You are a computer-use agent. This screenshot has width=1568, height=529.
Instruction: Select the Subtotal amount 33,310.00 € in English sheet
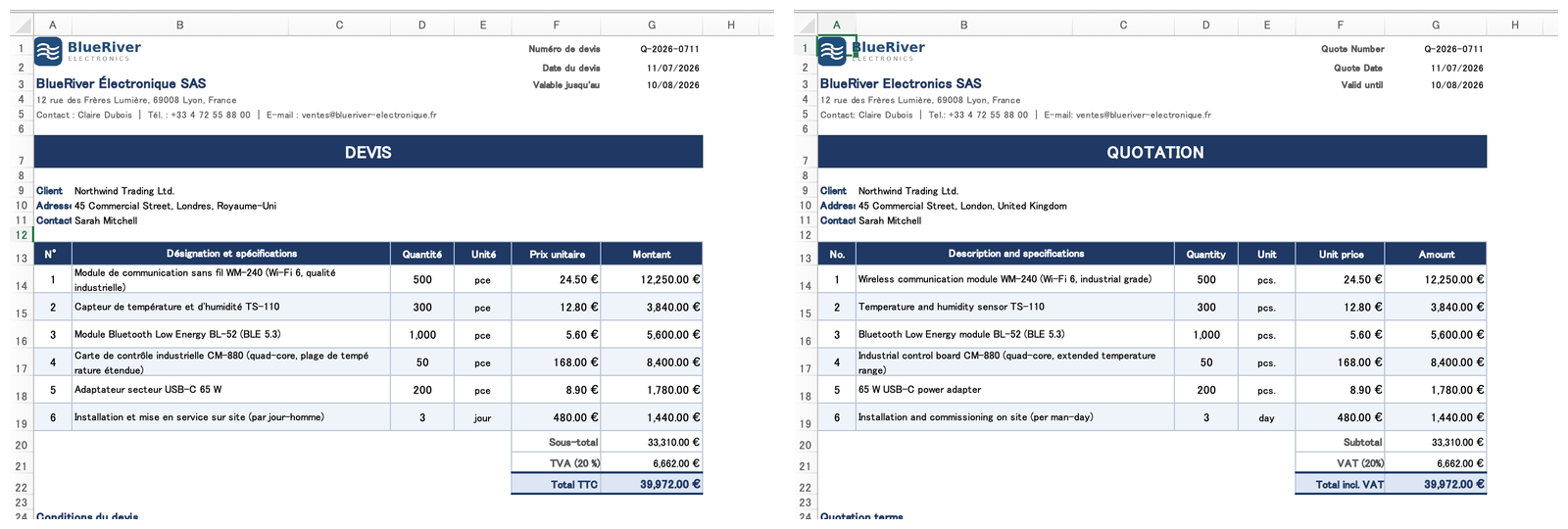[x=1436, y=442]
